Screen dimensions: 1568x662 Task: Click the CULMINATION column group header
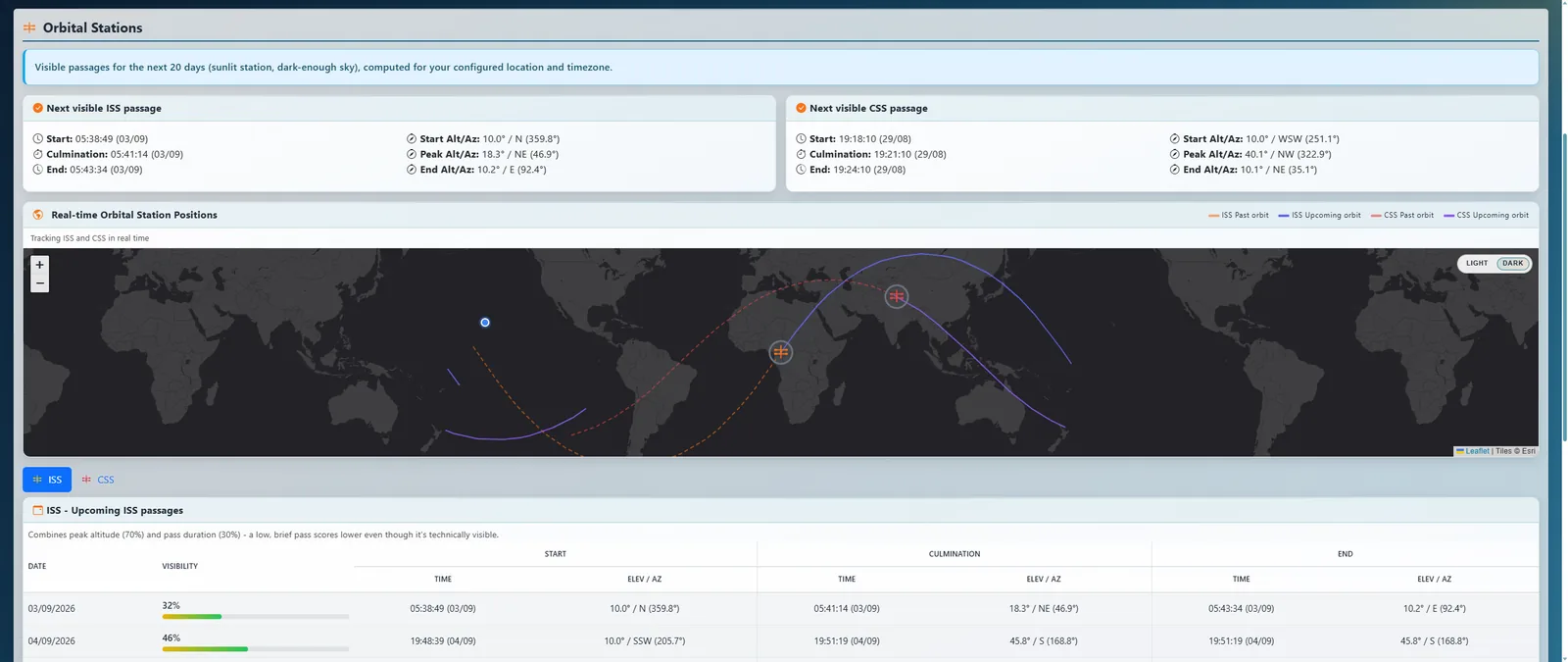(x=955, y=554)
